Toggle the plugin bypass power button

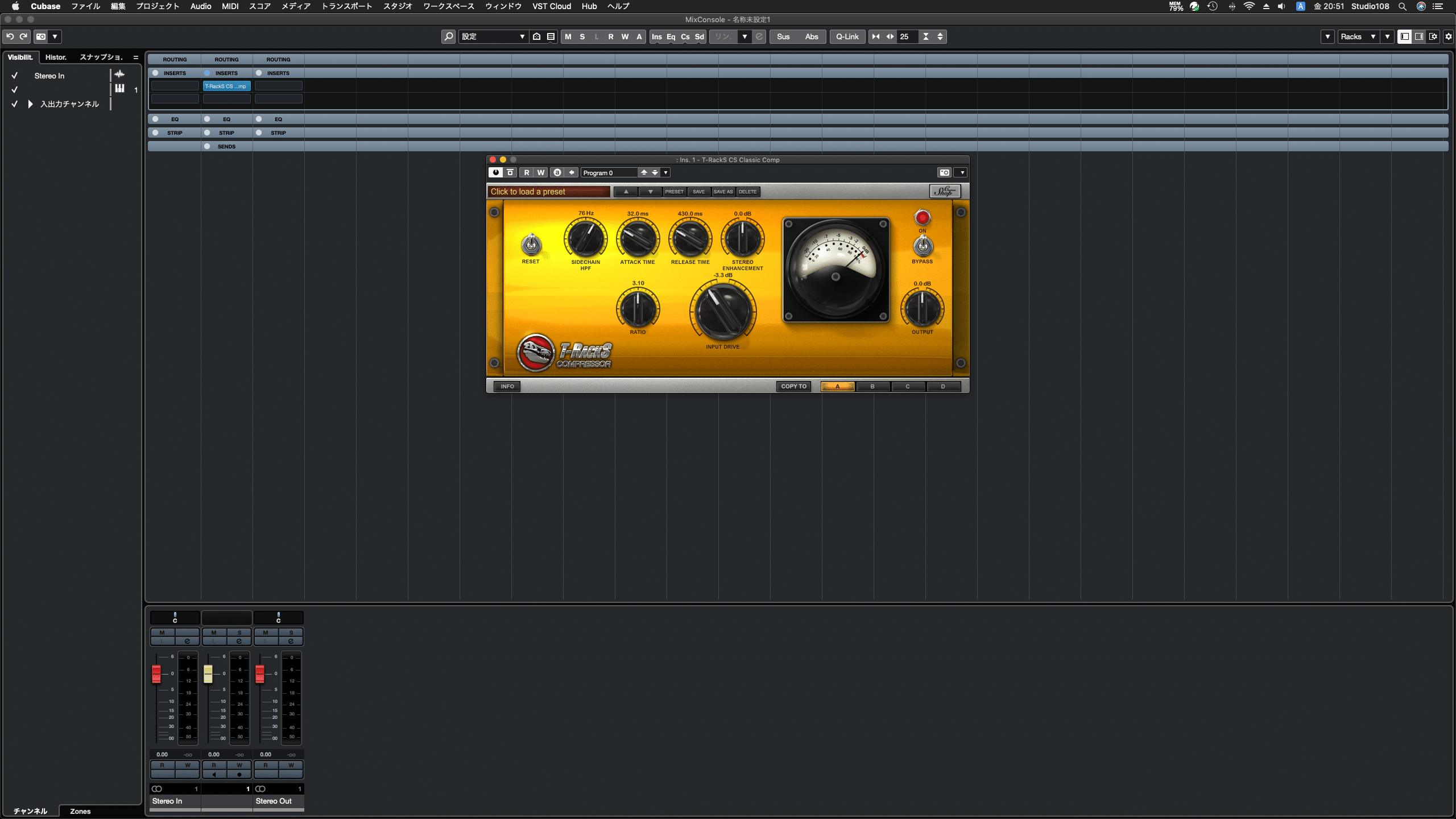[495, 172]
